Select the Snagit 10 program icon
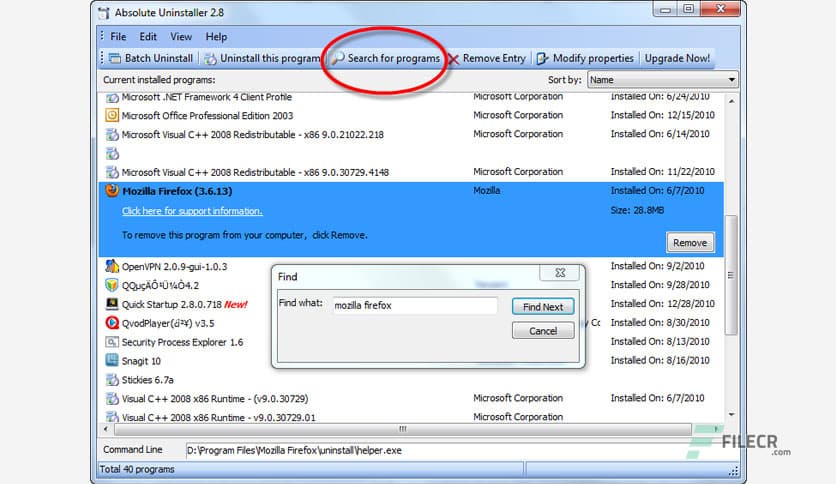Image resolution: width=836 pixels, height=484 pixels. tap(111, 360)
